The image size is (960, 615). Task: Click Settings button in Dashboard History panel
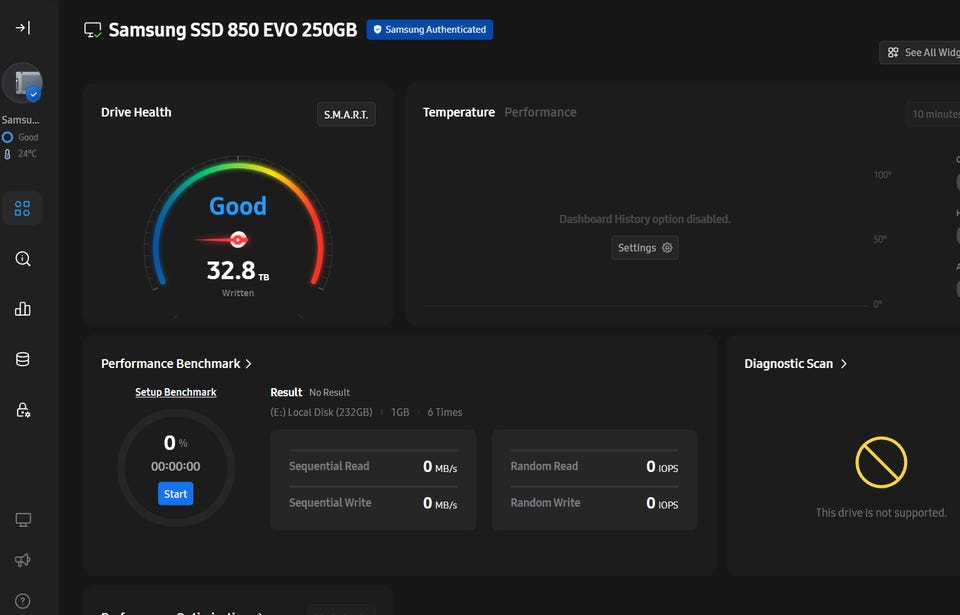coord(644,248)
